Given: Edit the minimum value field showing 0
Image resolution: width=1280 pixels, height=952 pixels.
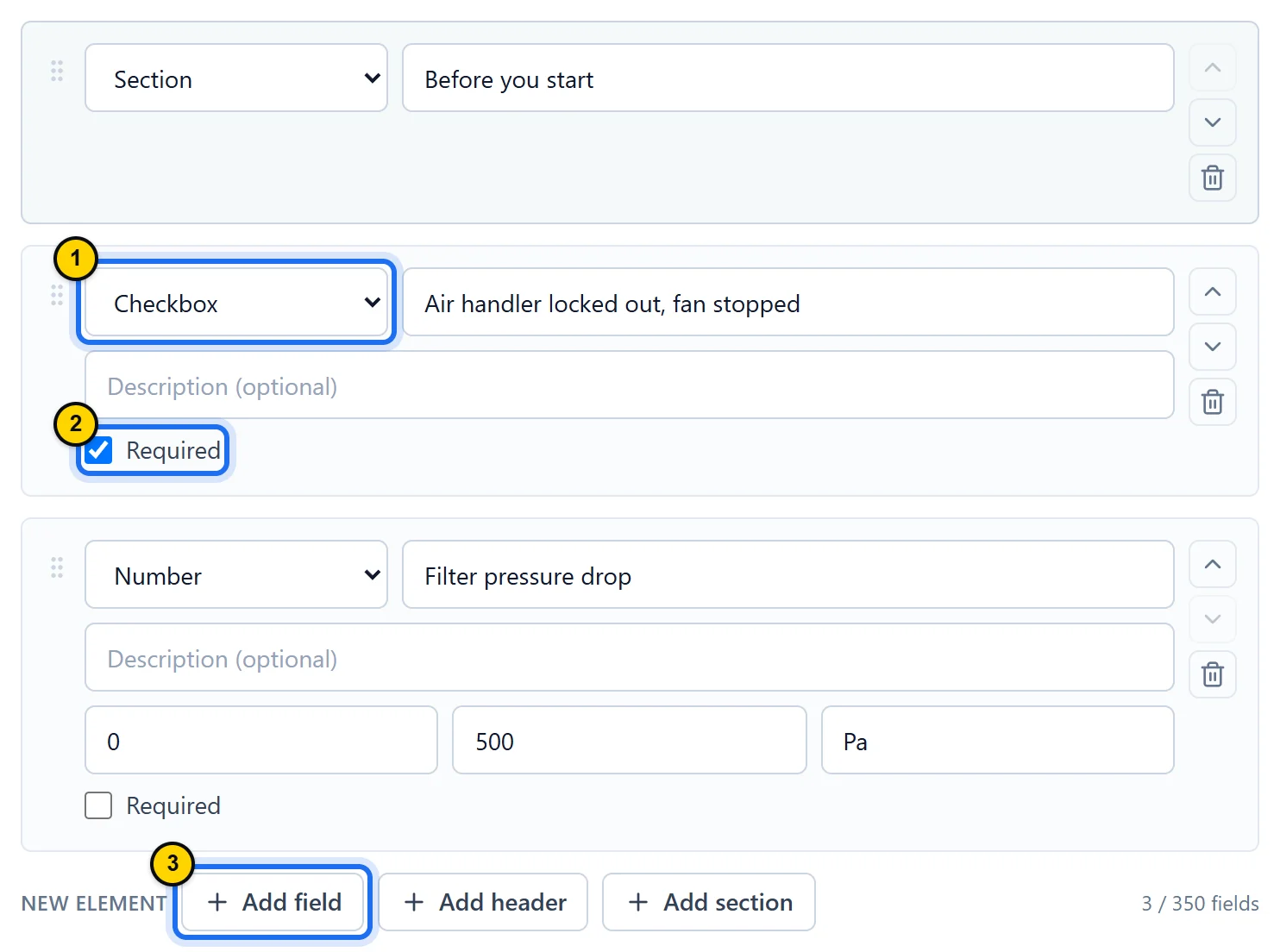Looking at the screenshot, I should coord(261,741).
